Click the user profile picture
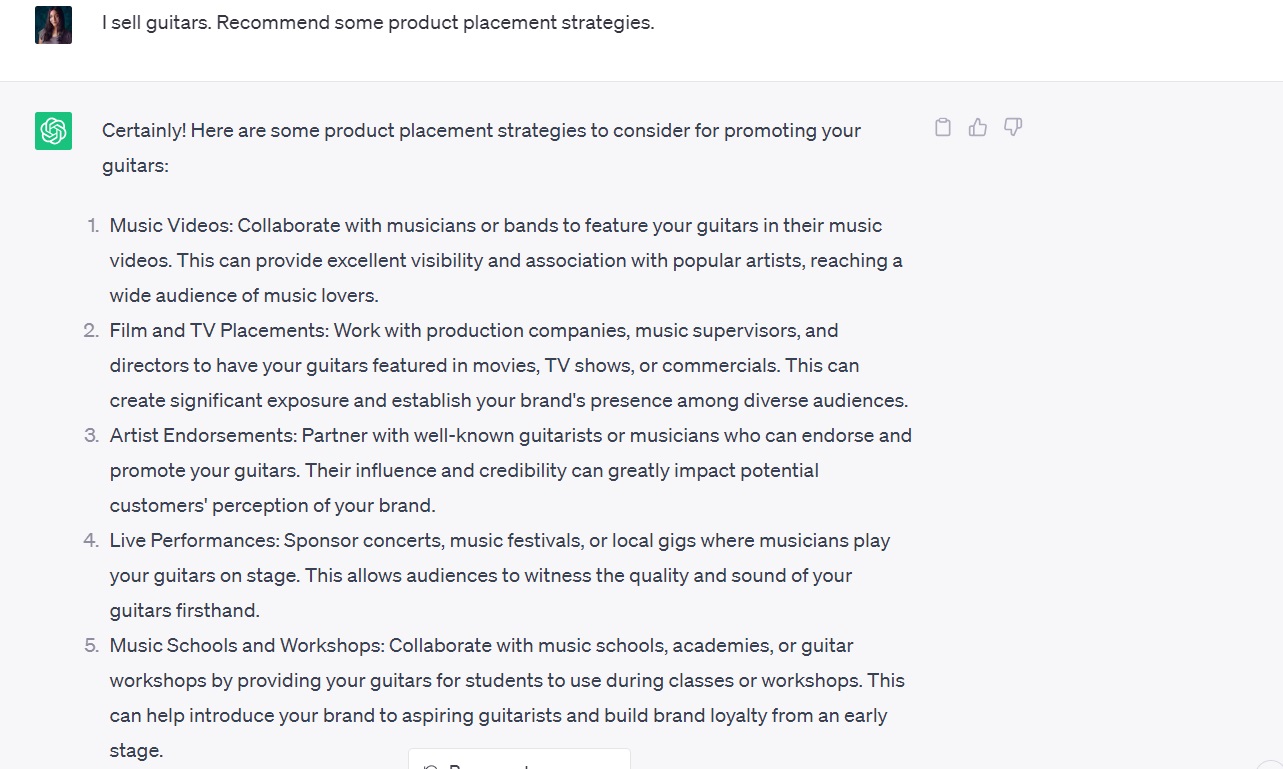The width and height of the screenshot is (1283, 769). pos(53,25)
